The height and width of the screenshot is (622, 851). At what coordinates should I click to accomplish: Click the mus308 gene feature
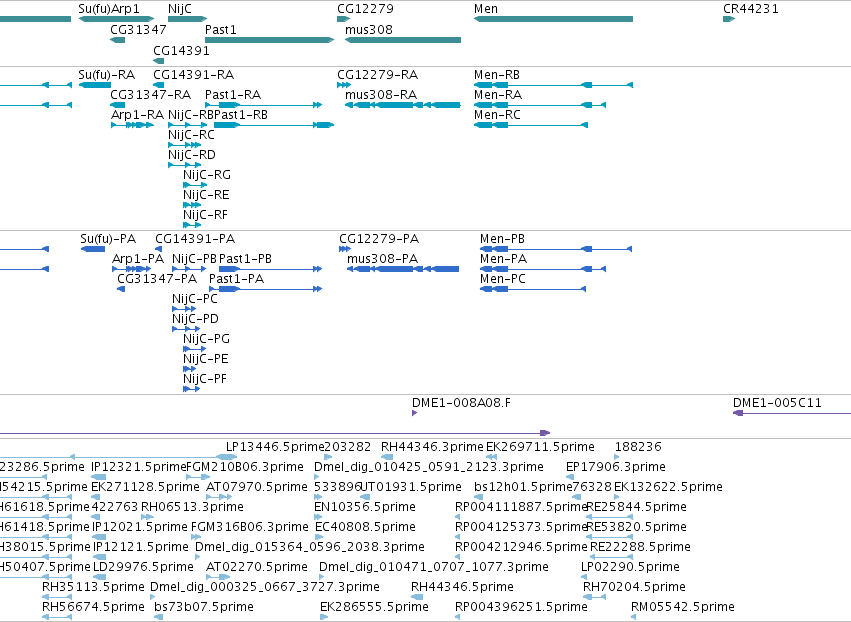[x=403, y=40]
